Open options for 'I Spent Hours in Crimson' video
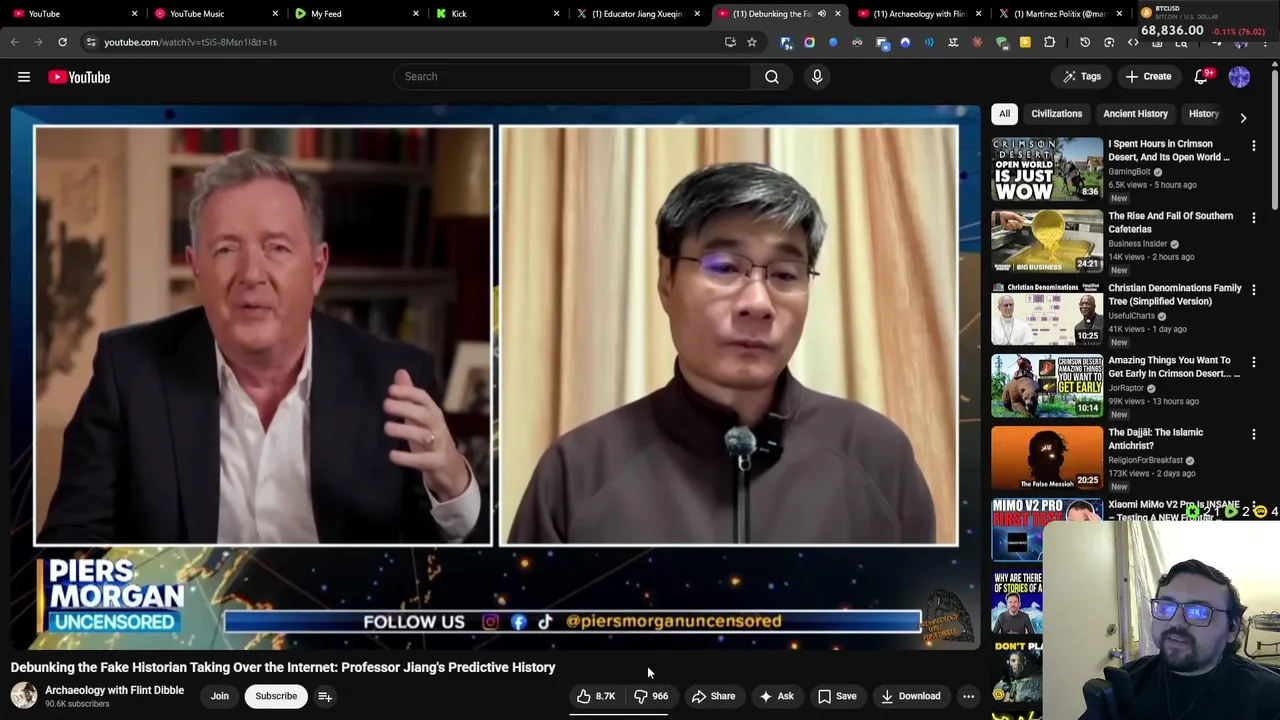Screen dimensions: 1280x720 1253,146
